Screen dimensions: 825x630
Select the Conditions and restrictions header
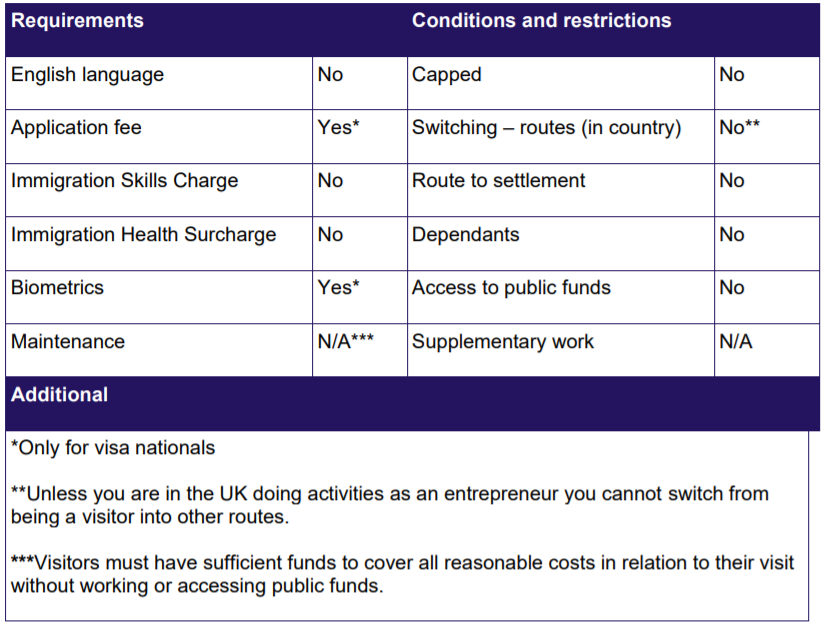point(541,21)
